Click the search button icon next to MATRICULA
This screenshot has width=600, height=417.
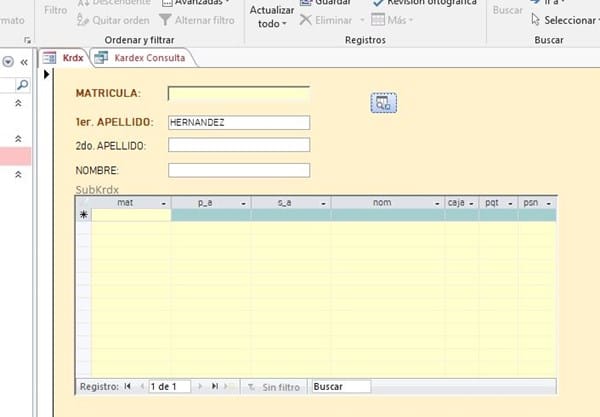pos(384,102)
